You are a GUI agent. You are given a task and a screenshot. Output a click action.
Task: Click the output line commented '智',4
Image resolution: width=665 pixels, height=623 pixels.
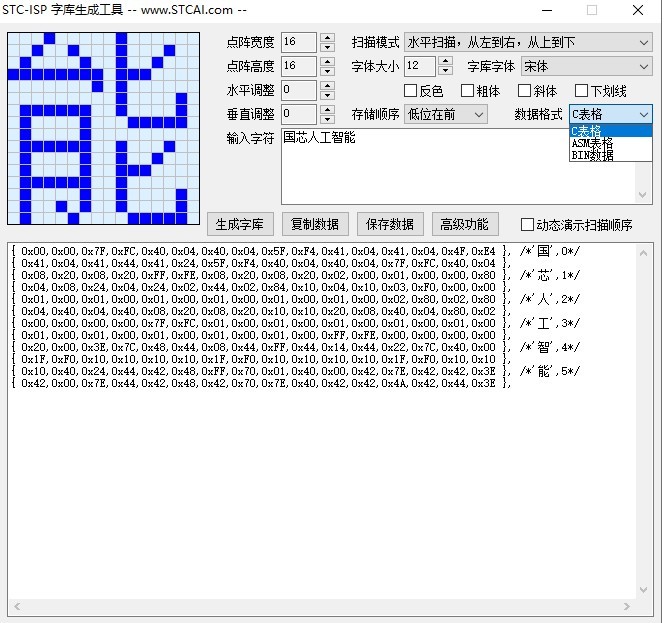coord(296,347)
